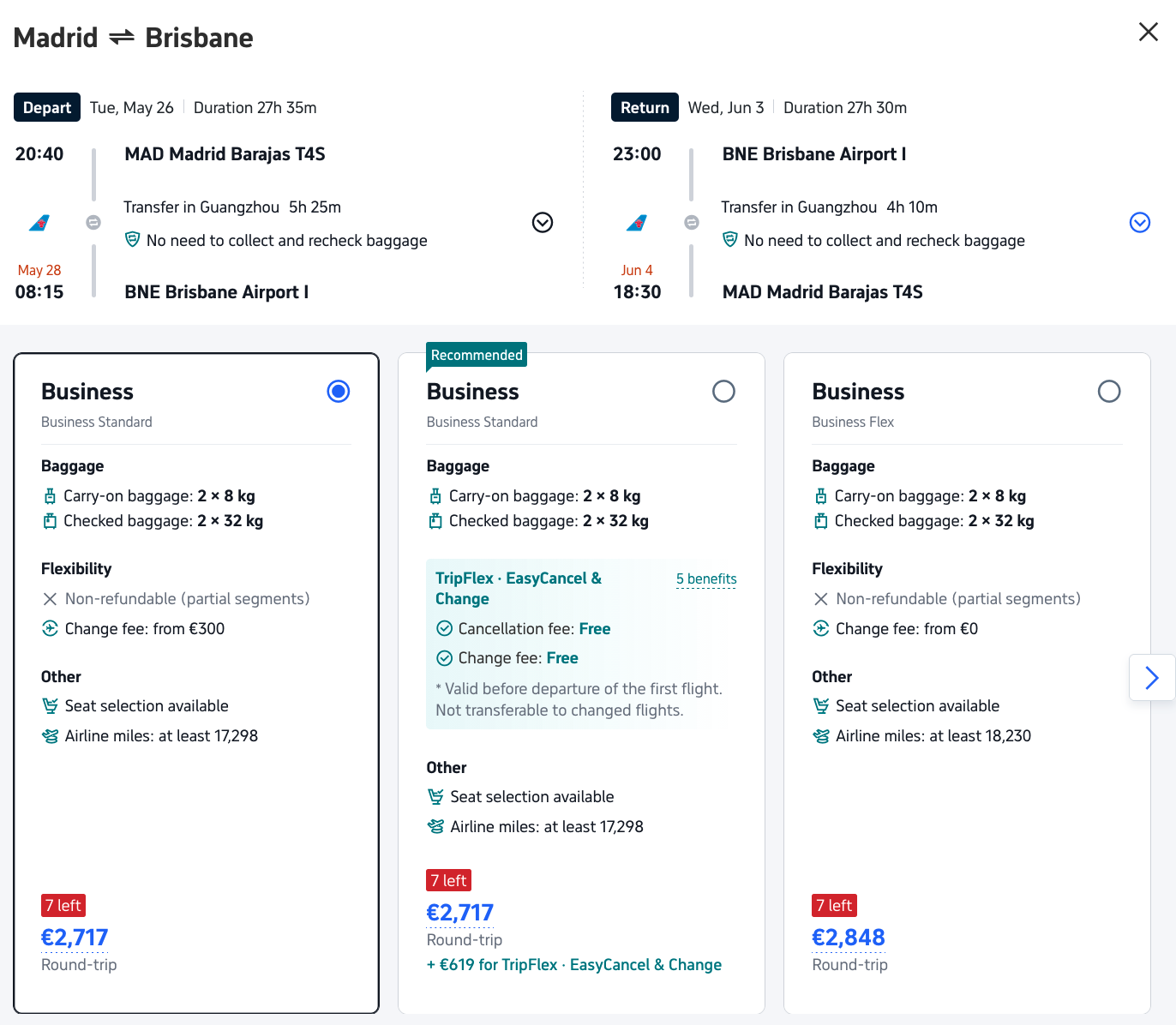Click the €2,848 Business Flex price

(848, 938)
